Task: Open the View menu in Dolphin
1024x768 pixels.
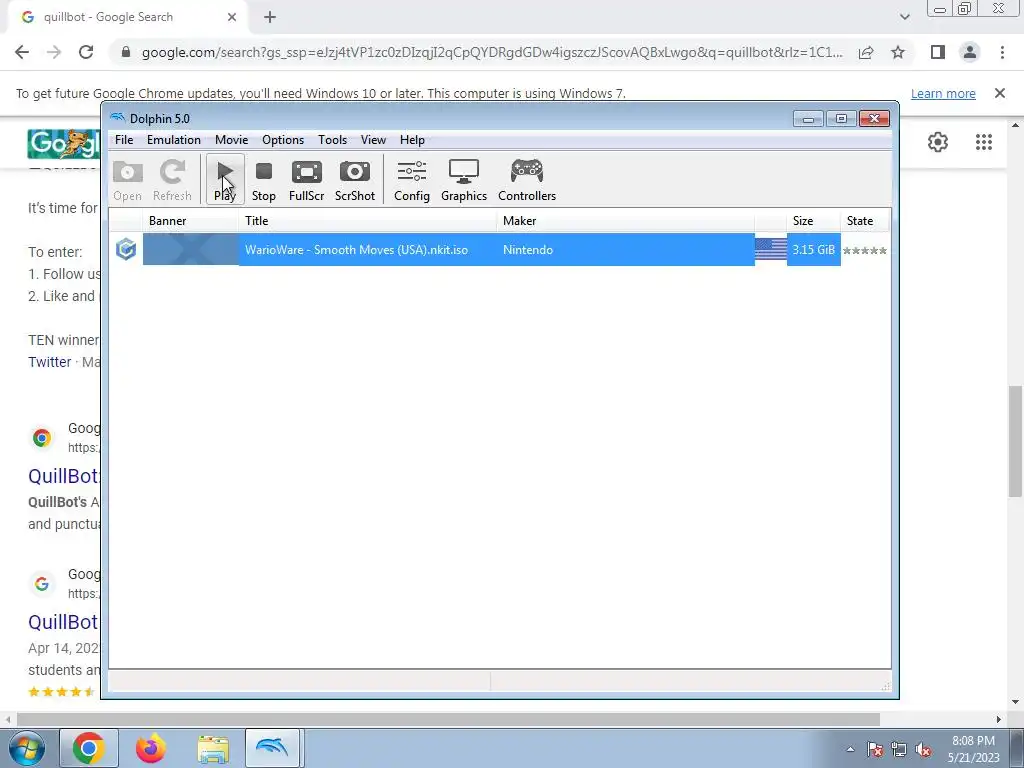Action: [373, 140]
